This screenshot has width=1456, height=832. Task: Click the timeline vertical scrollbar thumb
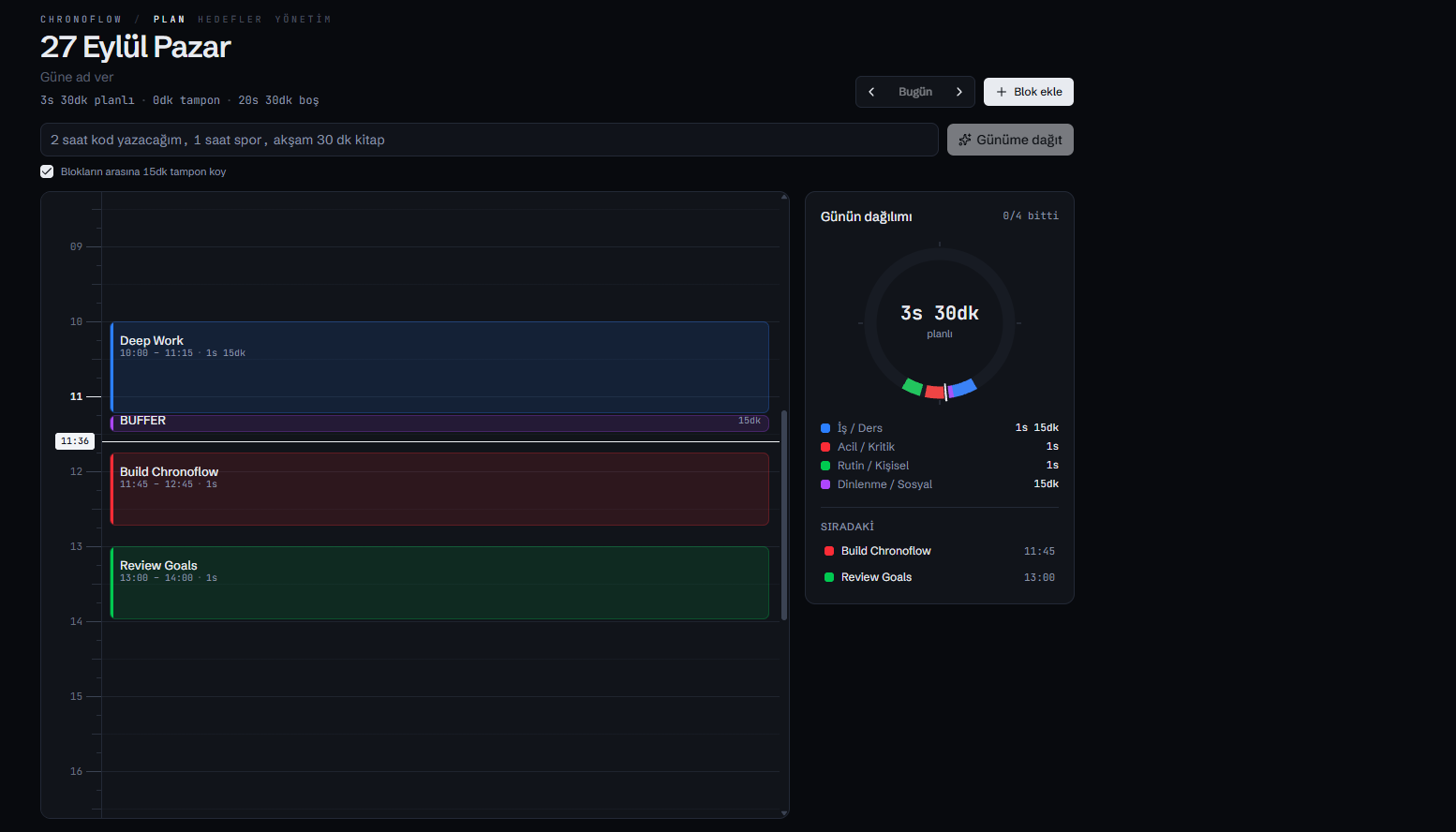(x=784, y=515)
